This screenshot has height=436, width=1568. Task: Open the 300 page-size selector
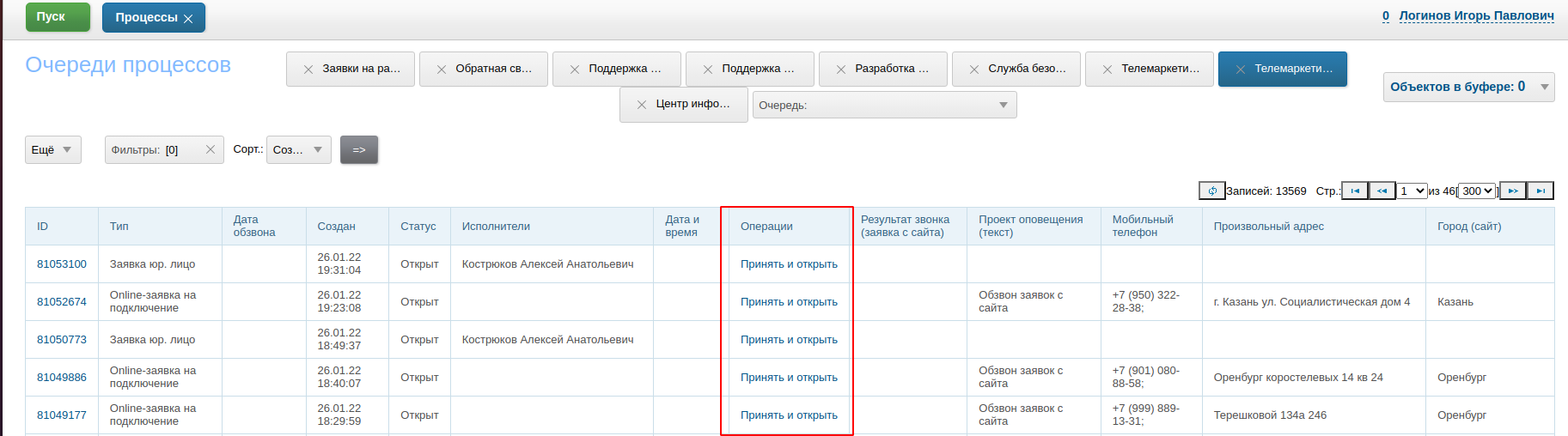pos(1477,191)
